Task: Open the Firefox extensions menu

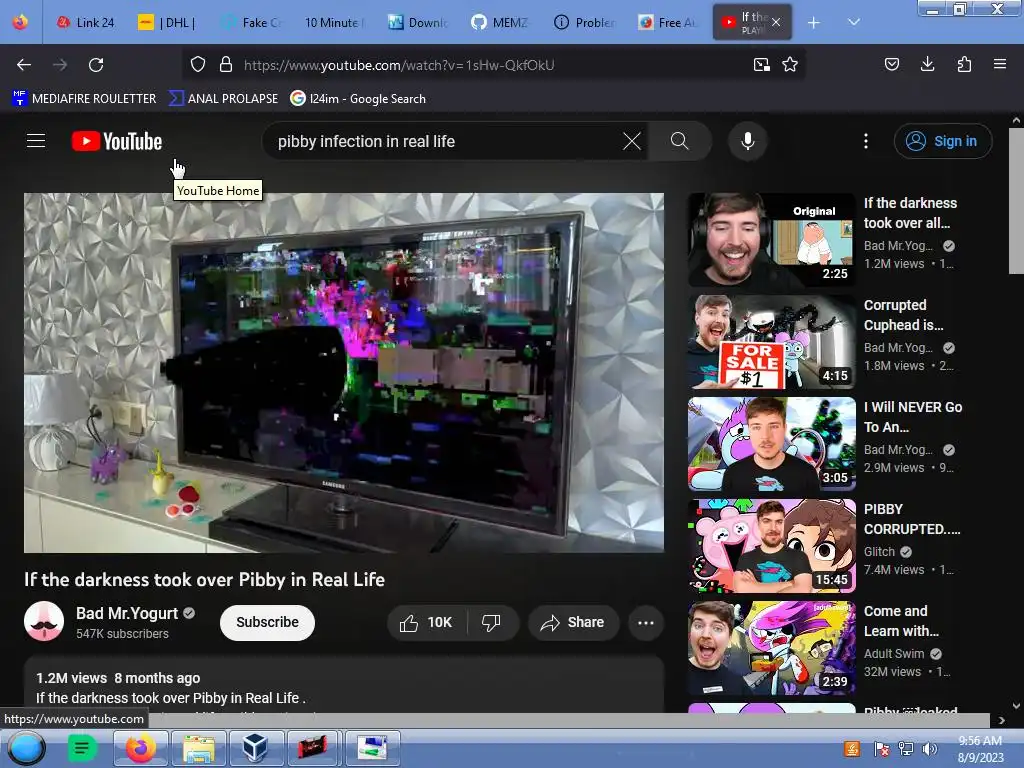Action: (964, 64)
